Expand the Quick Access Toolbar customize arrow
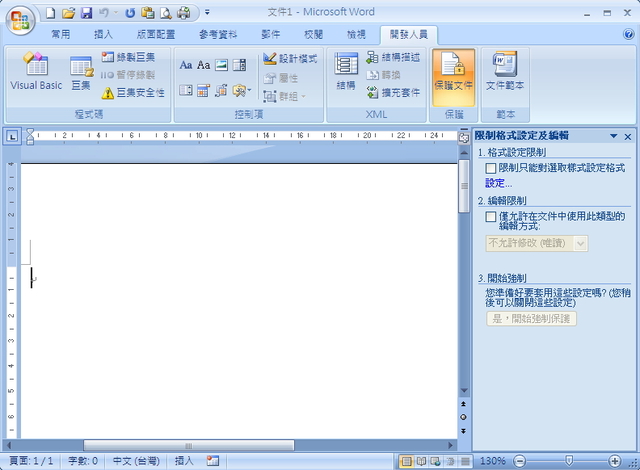The image size is (640, 470). [207, 13]
